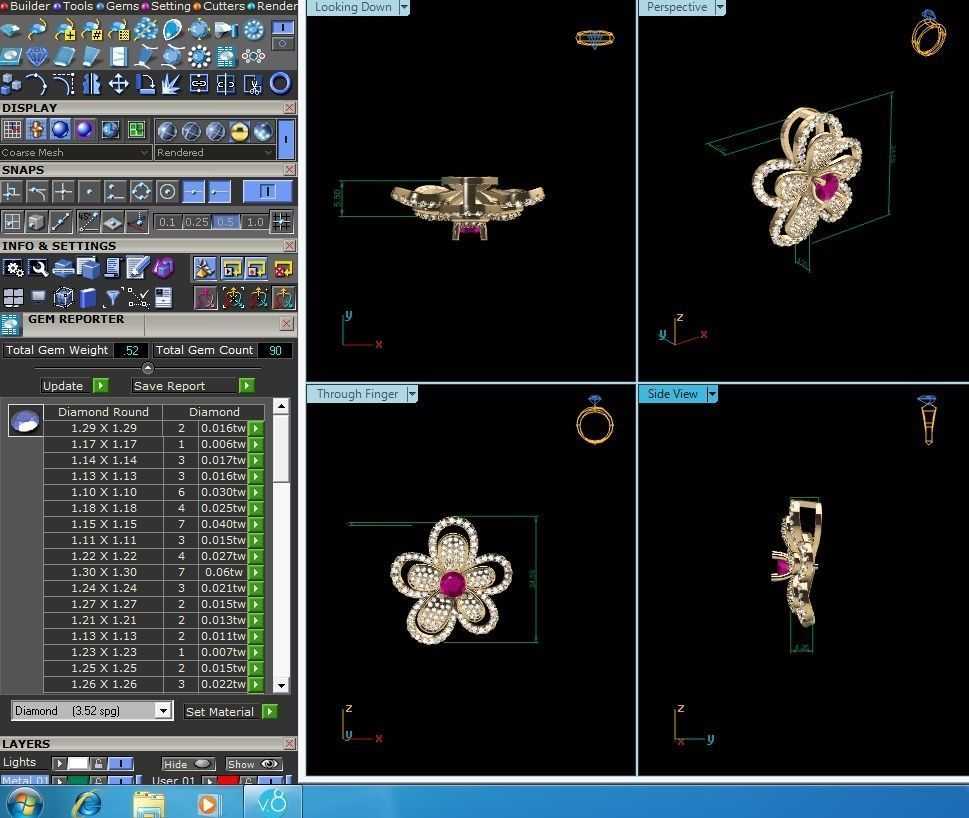Open the Gems menu
Viewport: 969px width, 818px height.
pyautogui.click(x=118, y=6)
